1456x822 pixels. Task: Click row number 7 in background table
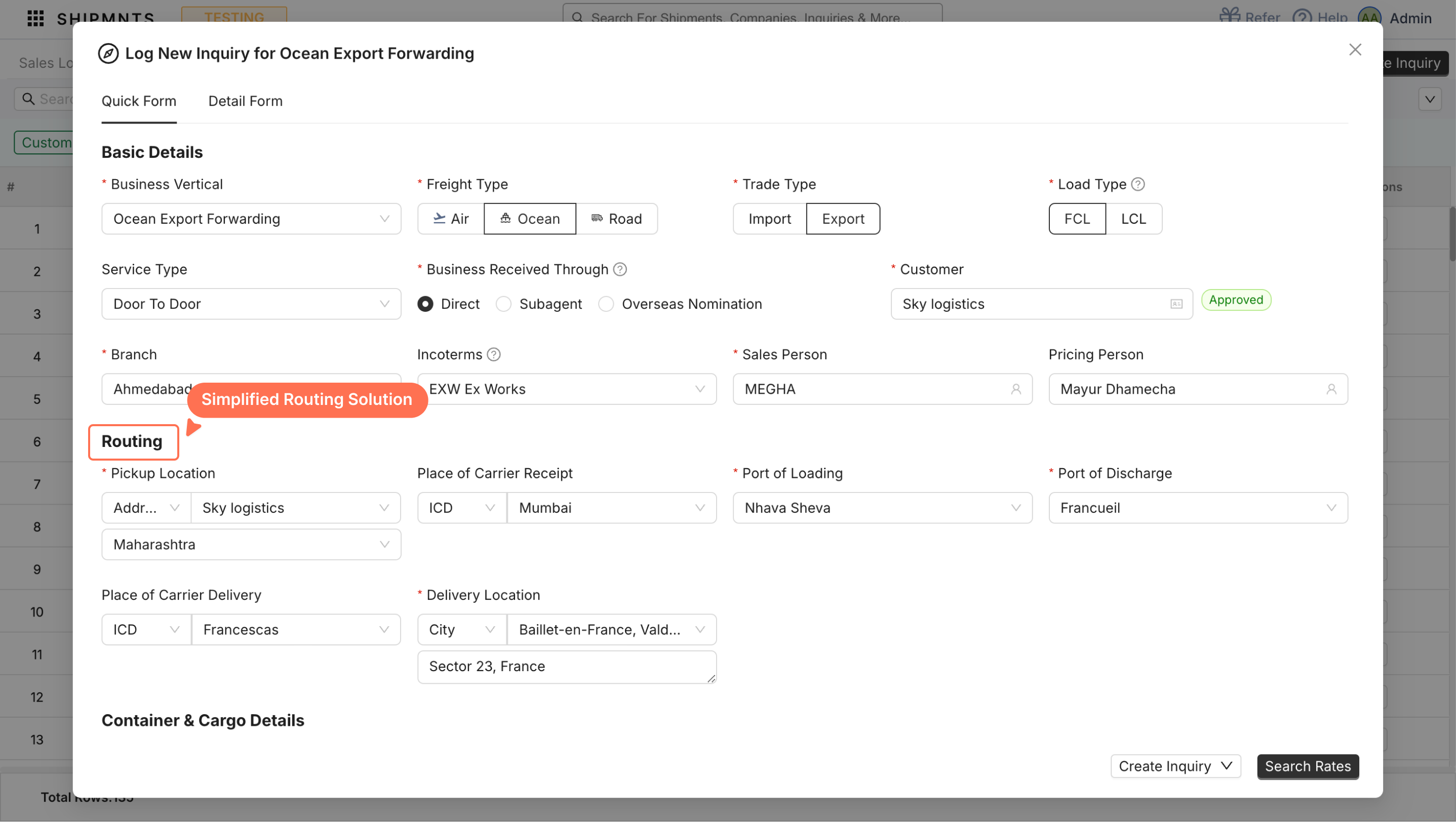coord(37,484)
